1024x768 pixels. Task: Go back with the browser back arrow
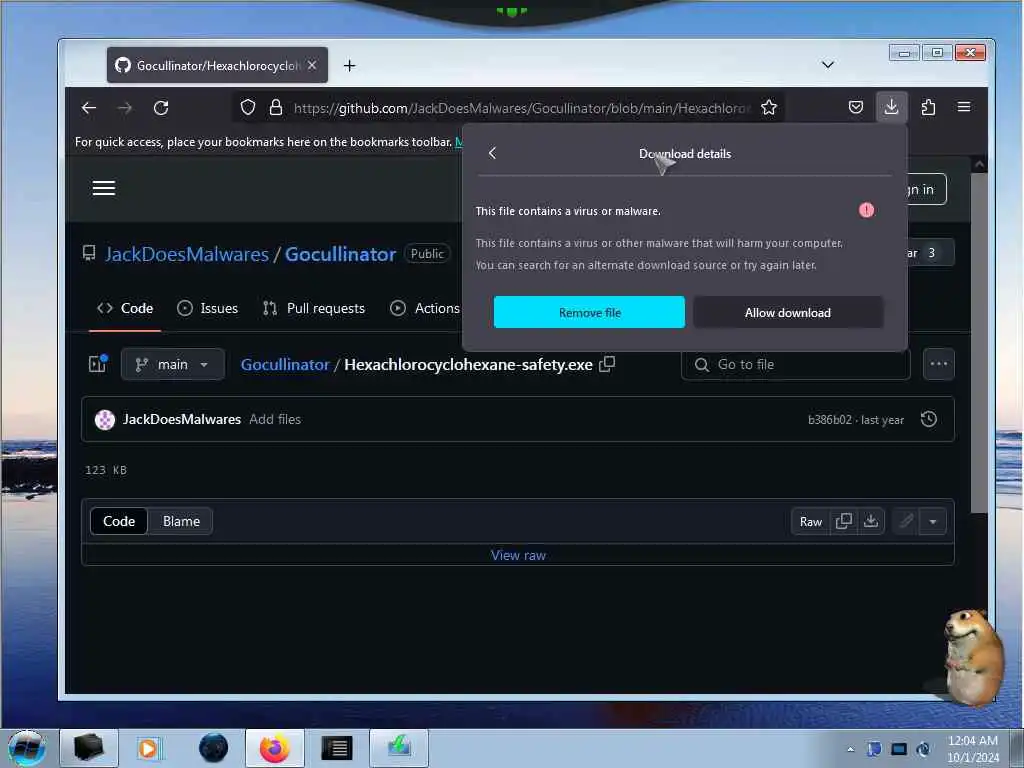(x=89, y=108)
